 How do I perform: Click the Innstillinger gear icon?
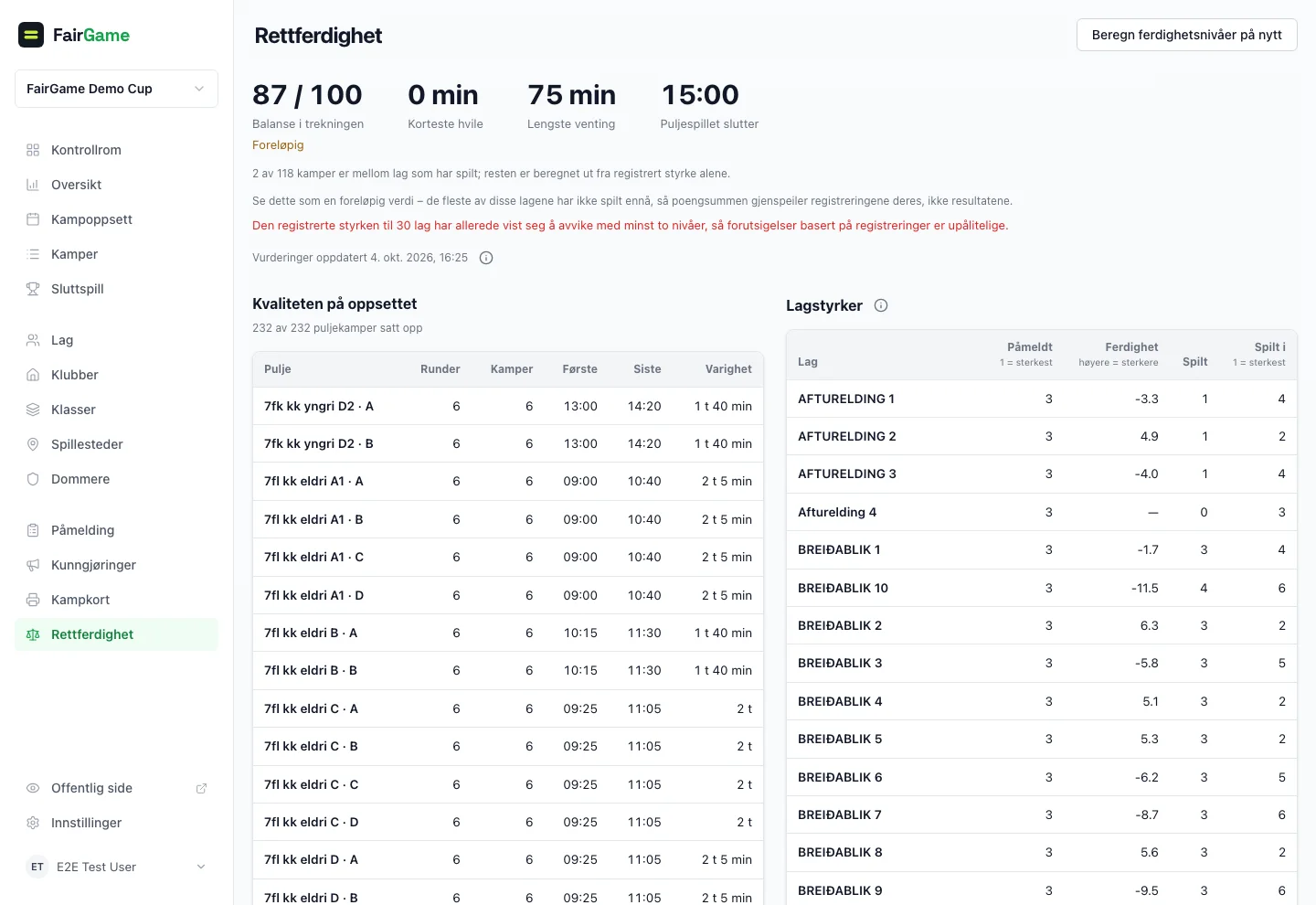click(33, 823)
